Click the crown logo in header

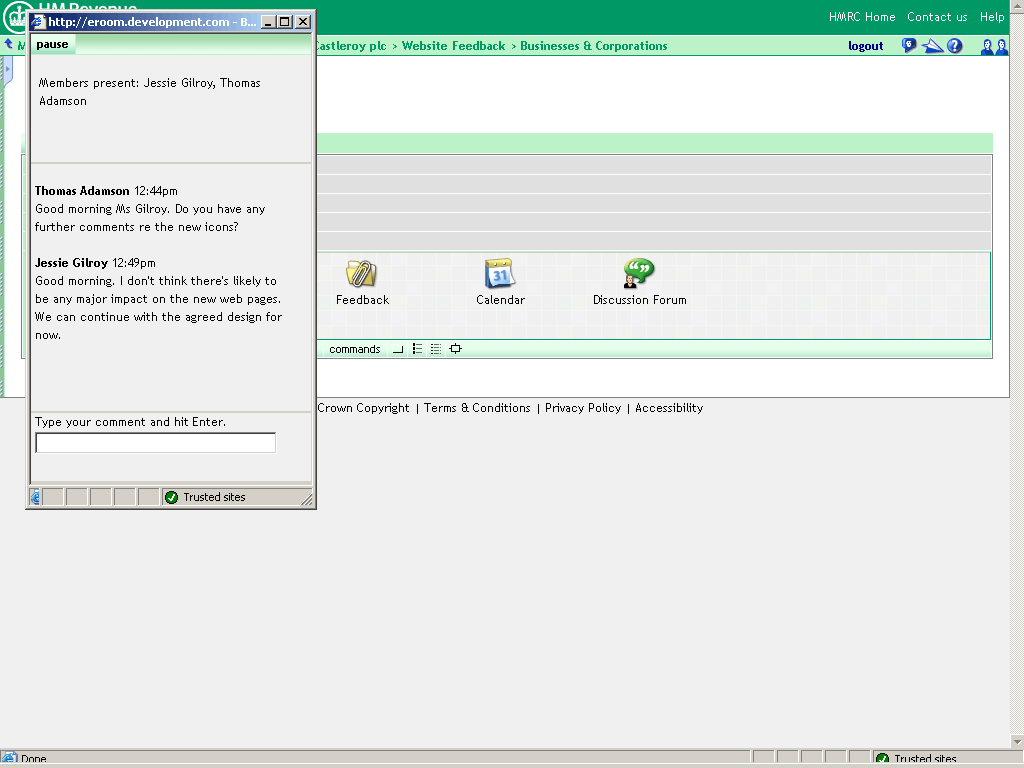click(x=17, y=18)
